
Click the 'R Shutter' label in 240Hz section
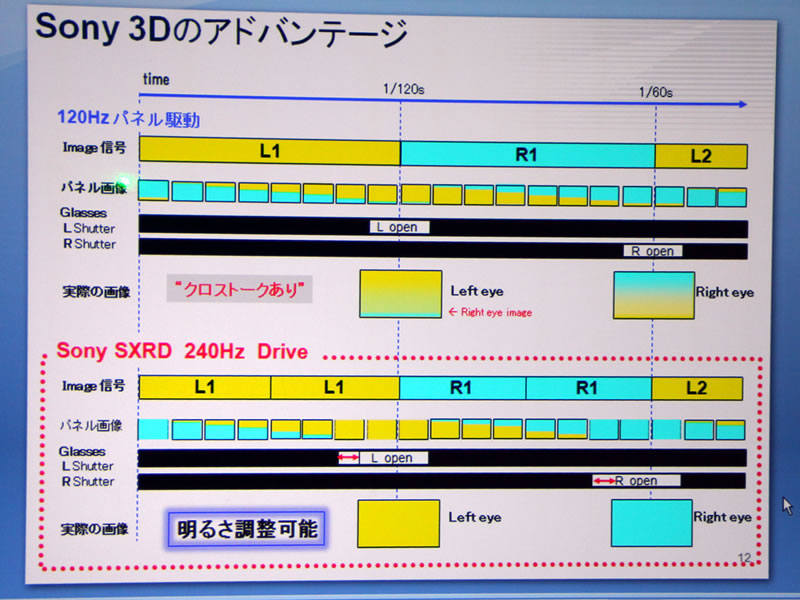pyautogui.click(x=88, y=482)
